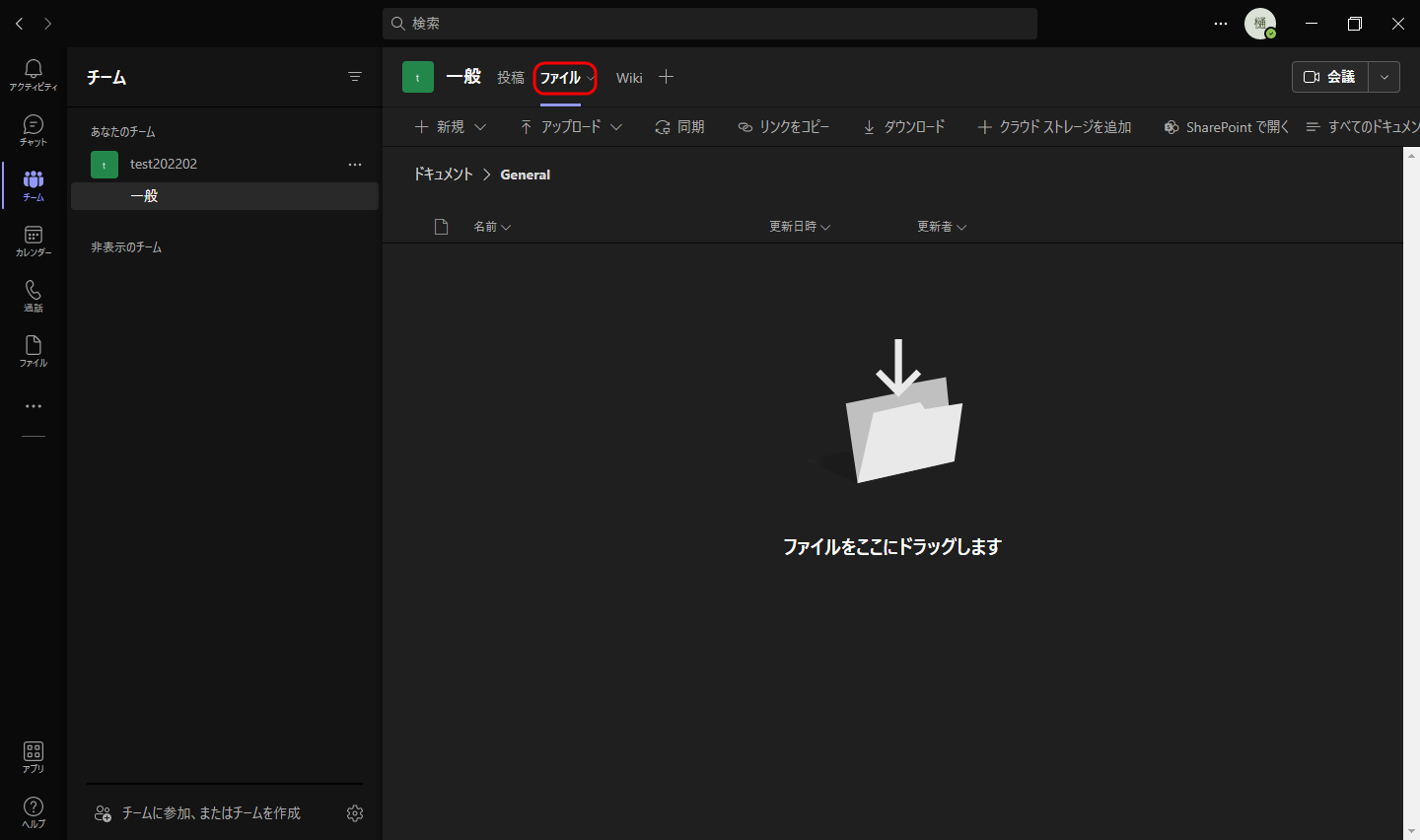This screenshot has width=1420, height=840.
Task: Open Help (ヘルプ)
Action: [34, 812]
